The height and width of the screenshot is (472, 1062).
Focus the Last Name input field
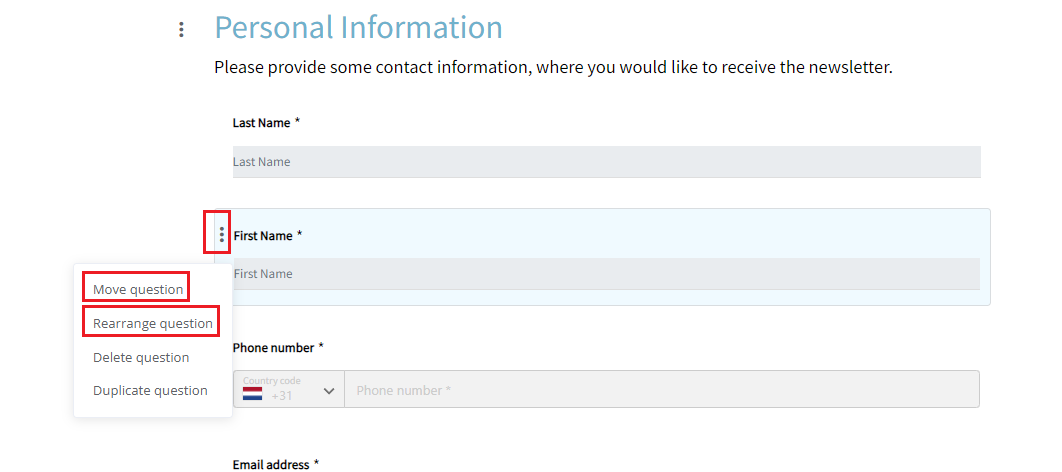click(606, 162)
